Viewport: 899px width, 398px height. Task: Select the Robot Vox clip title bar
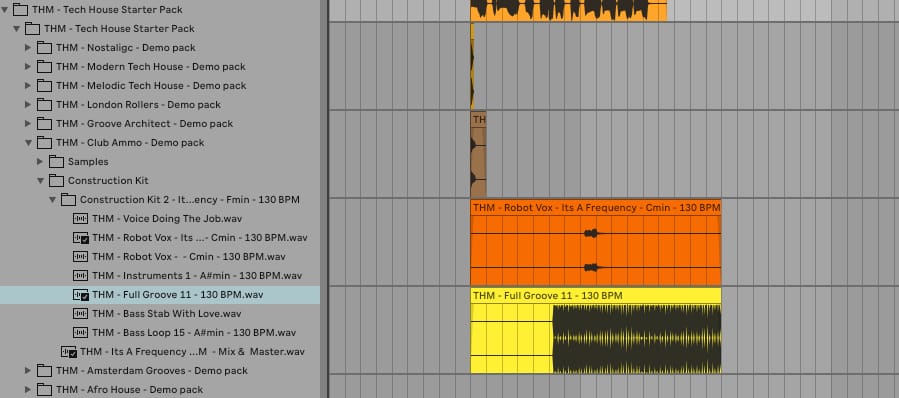(596, 208)
